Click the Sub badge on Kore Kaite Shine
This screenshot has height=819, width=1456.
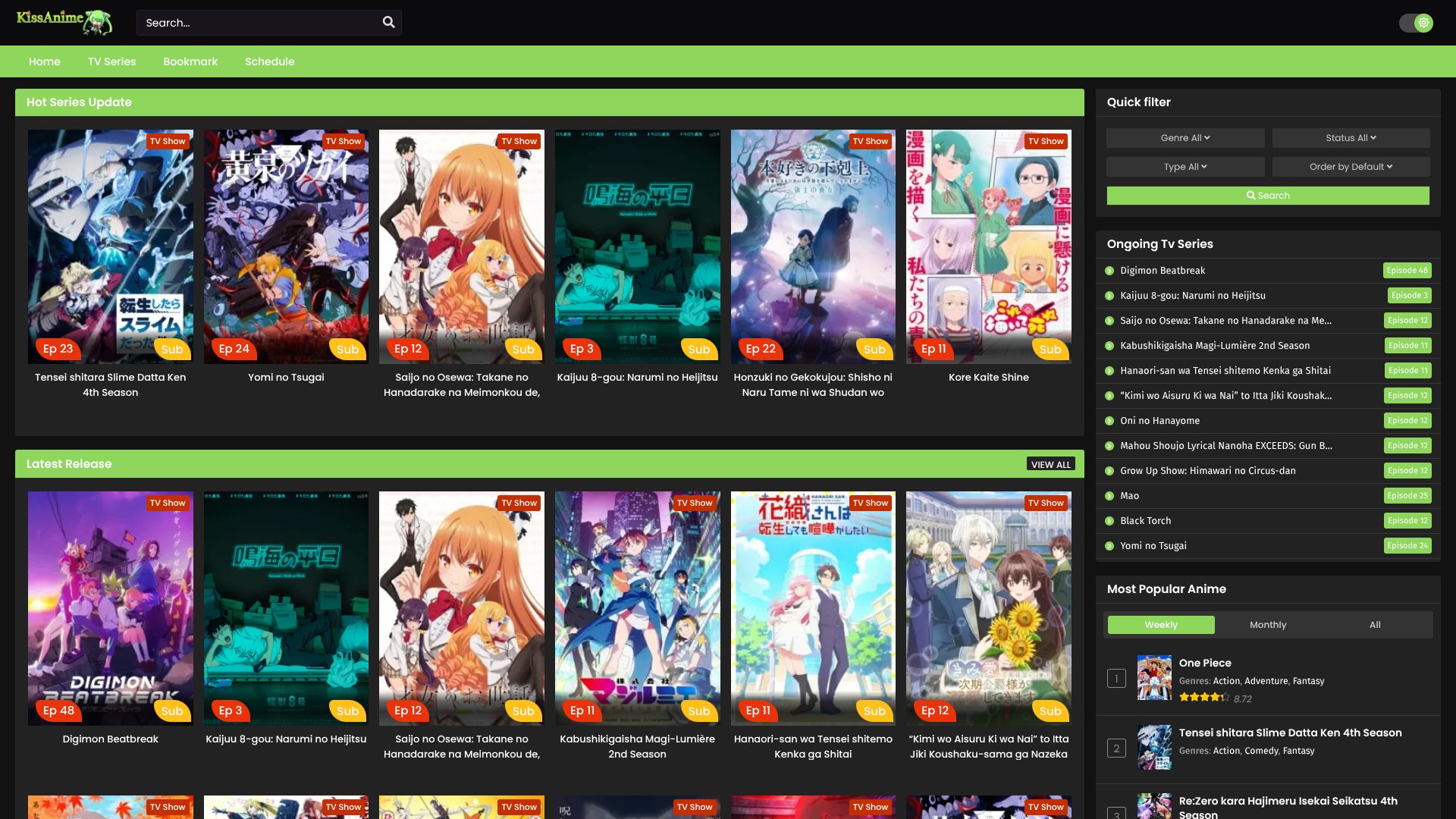[1050, 350]
